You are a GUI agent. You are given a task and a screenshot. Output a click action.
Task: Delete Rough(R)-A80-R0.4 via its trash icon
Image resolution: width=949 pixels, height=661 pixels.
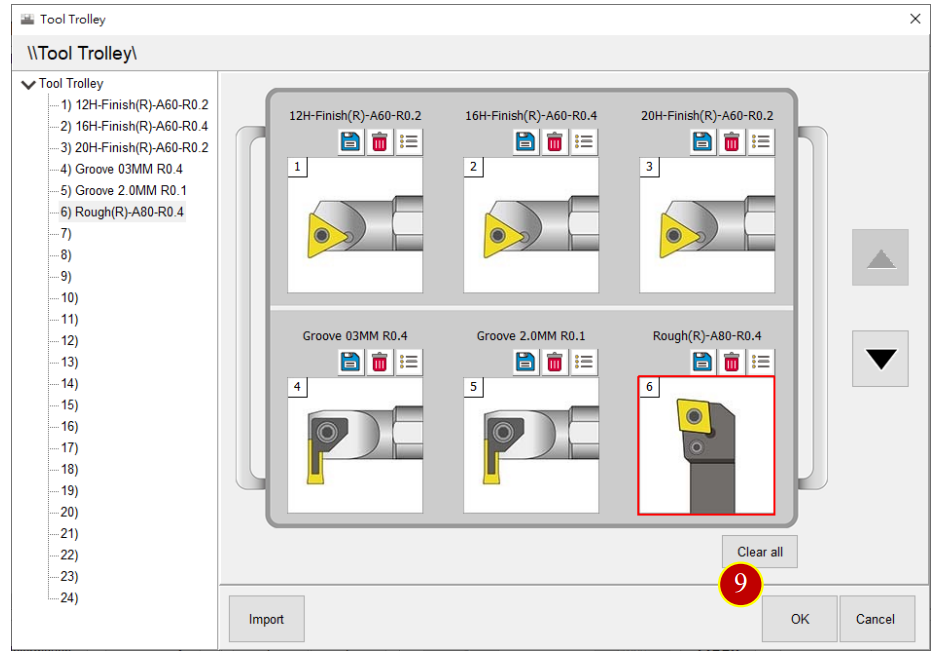731,362
